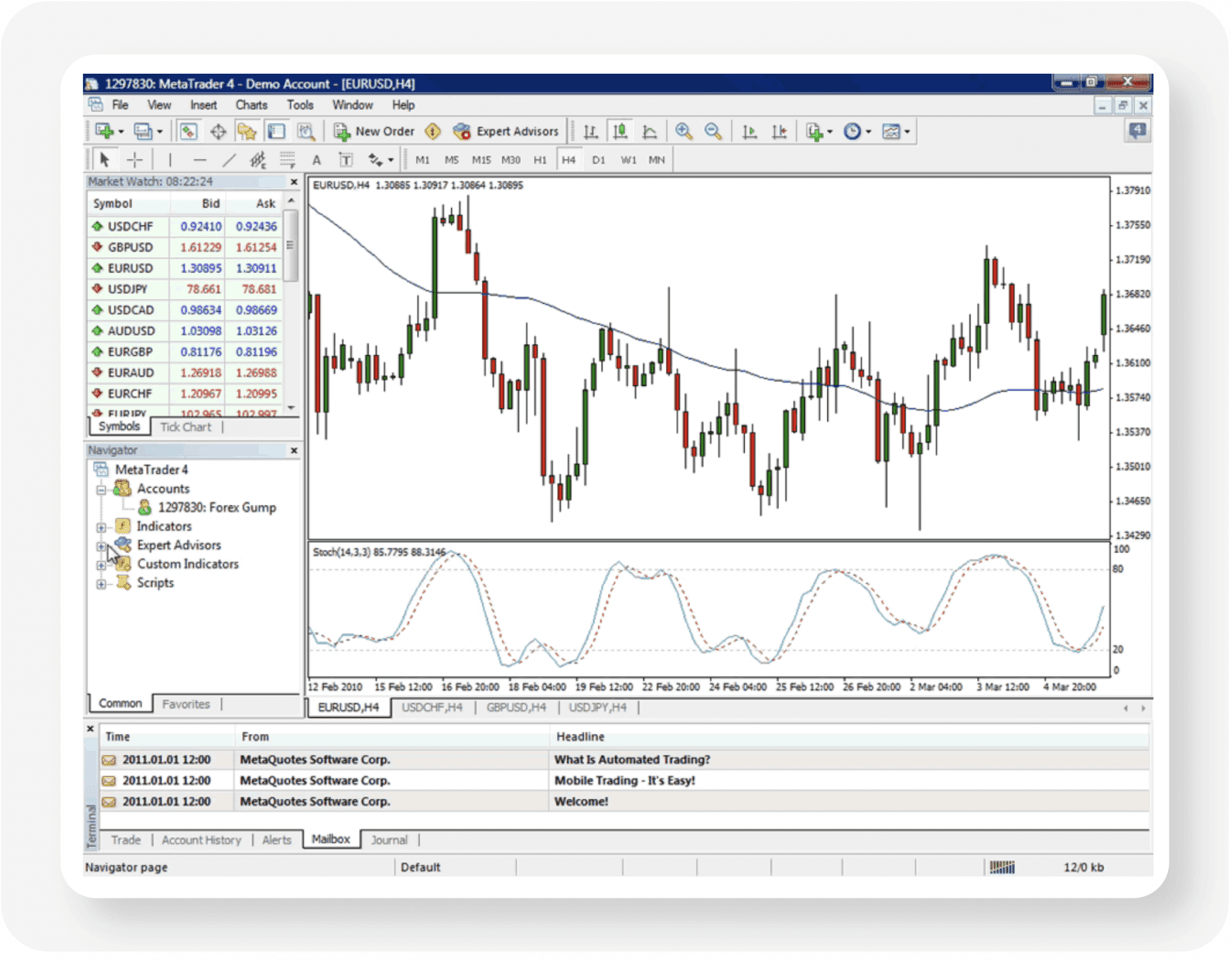Zoom in on the chart
The height and width of the screenshot is (961, 1232).
point(683,131)
